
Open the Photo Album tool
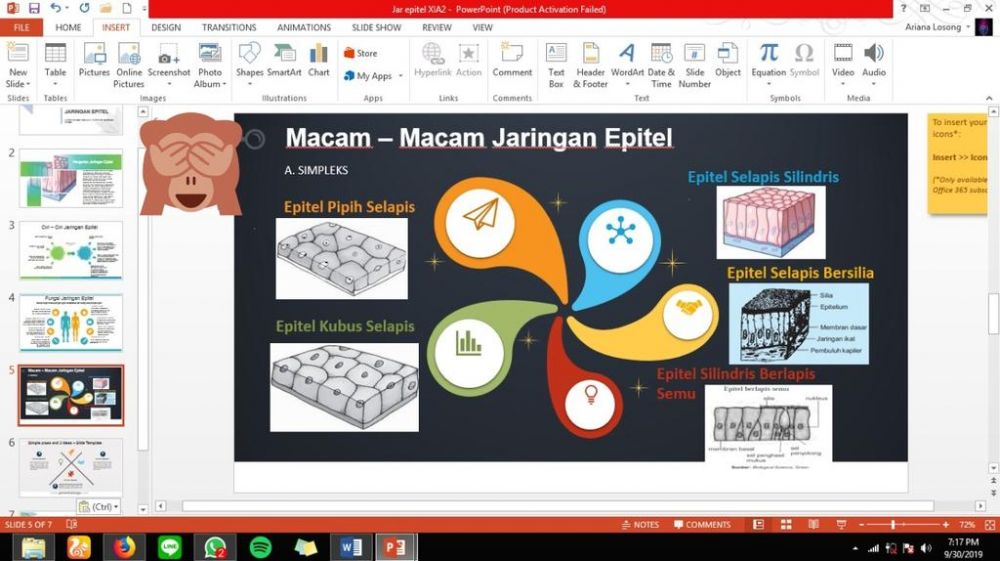point(210,65)
